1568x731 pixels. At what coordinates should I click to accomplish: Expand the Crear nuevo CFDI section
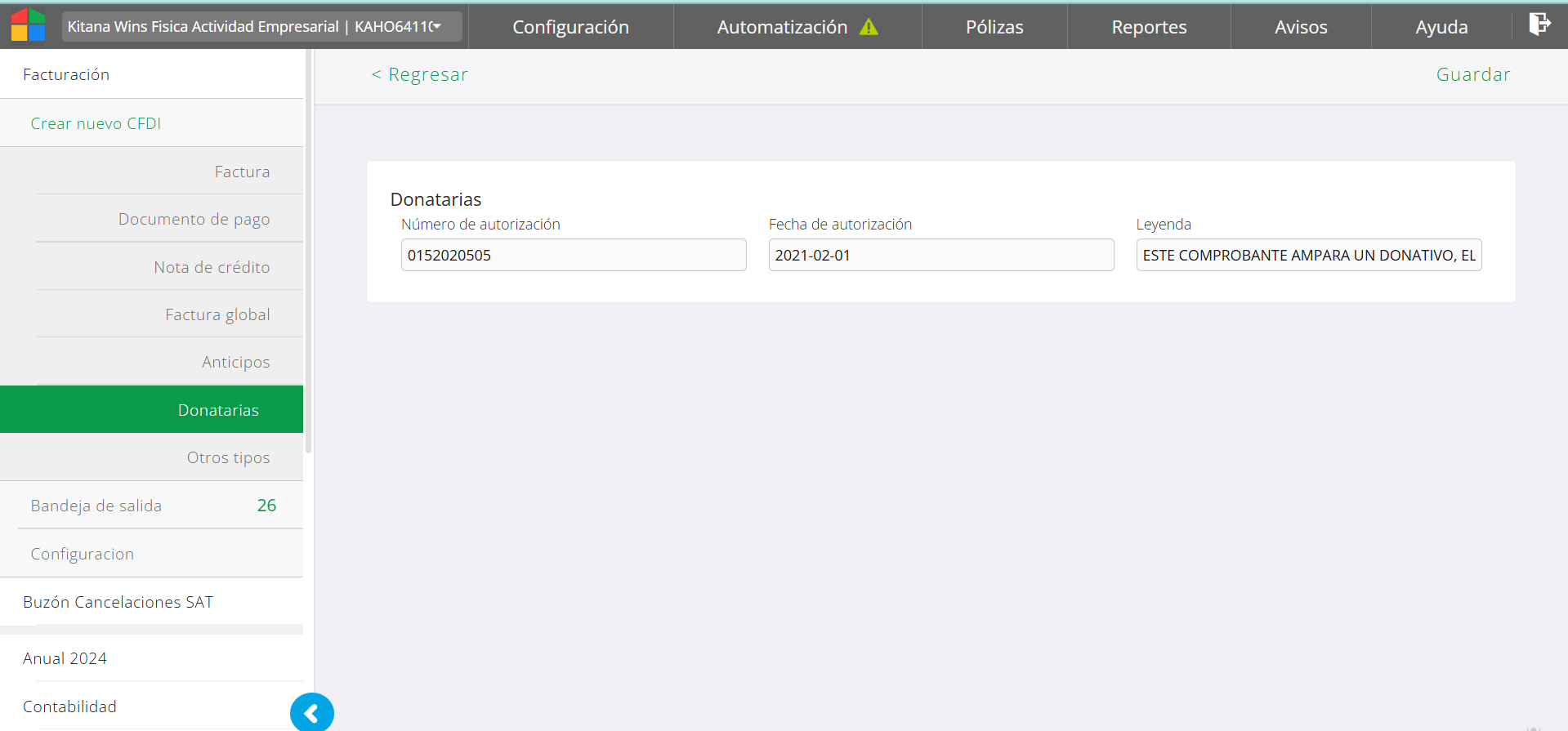pos(96,123)
